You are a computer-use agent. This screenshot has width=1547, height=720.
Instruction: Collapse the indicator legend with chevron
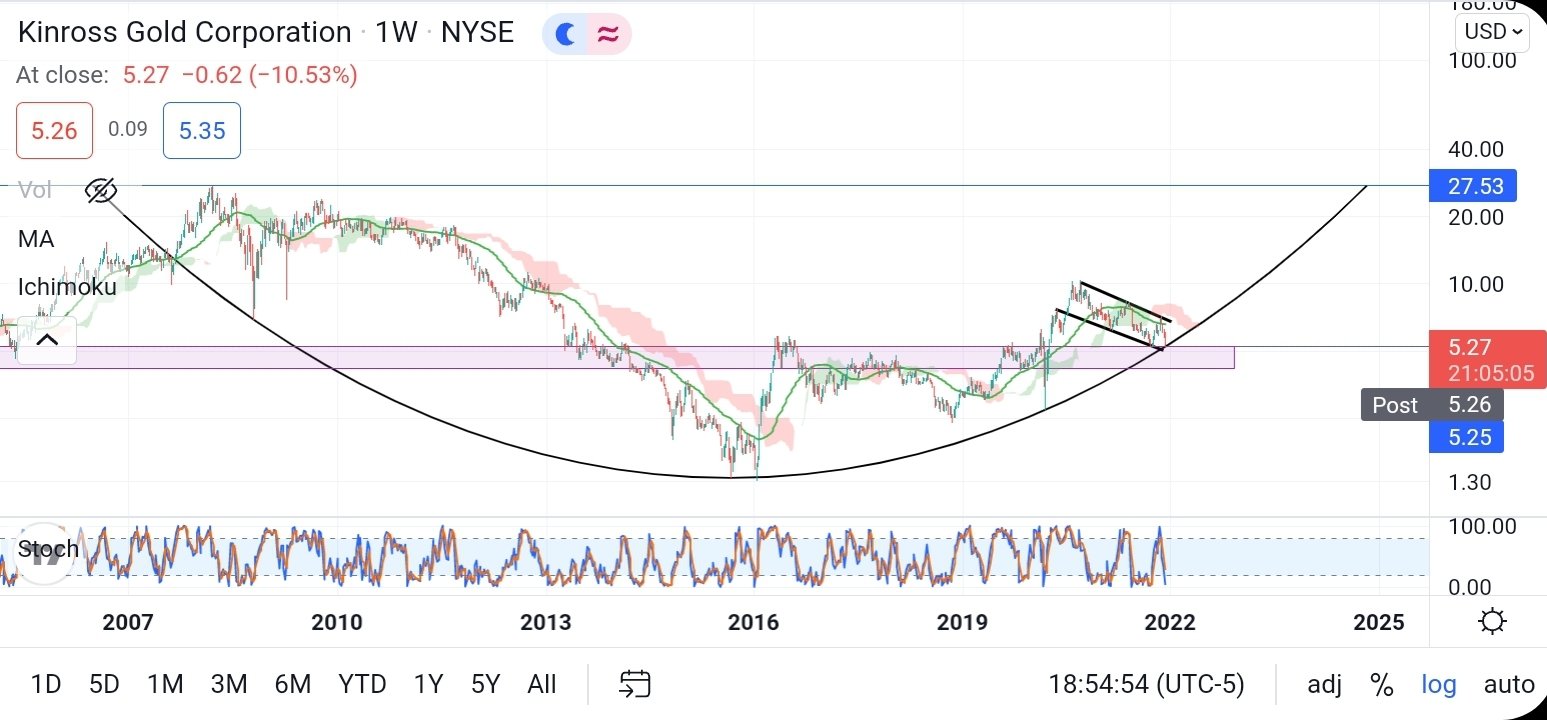point(47,340)
